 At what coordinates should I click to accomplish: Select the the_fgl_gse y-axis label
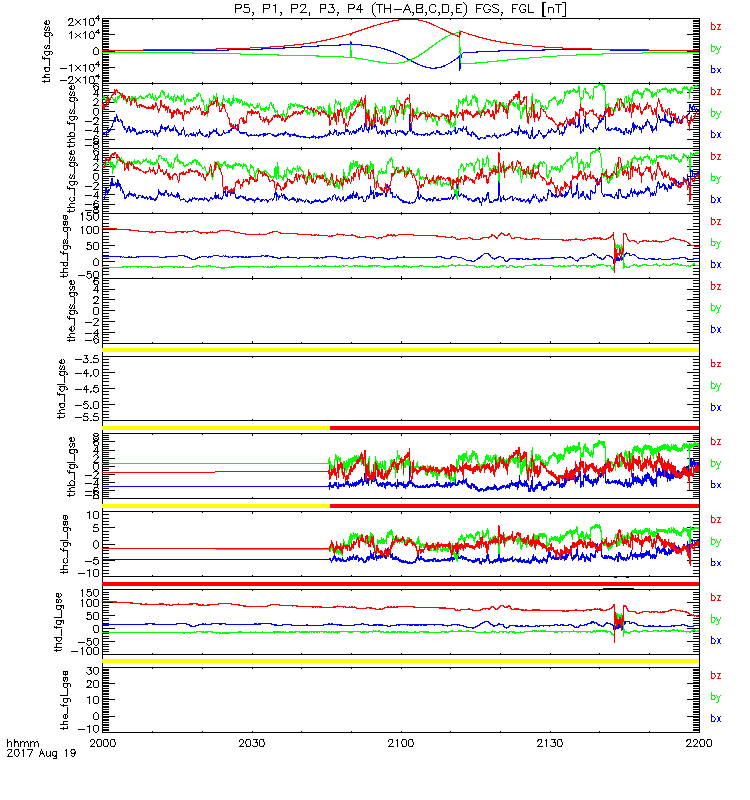[x=64, y=700]
